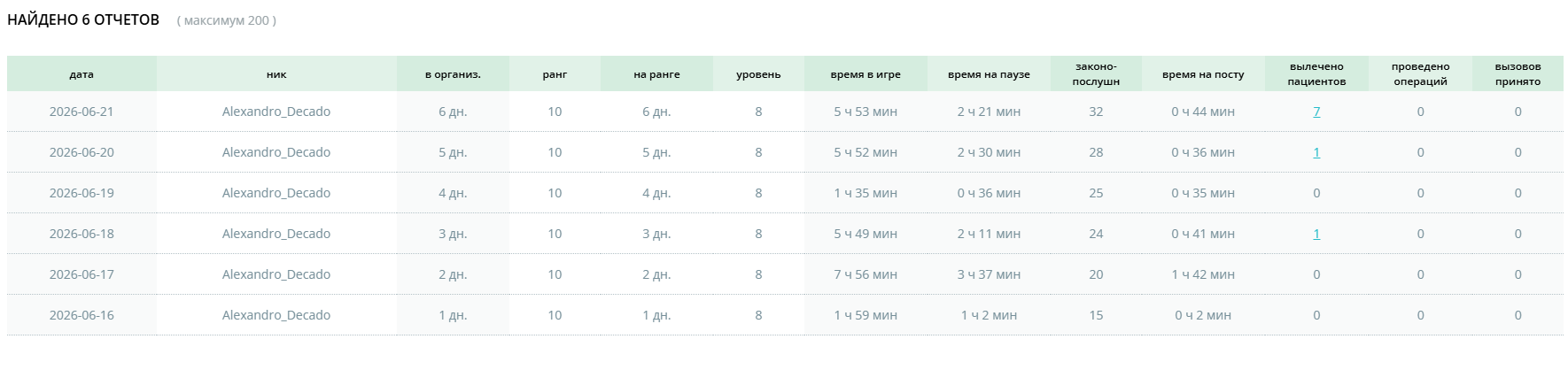Select the "проведено операций" column header
The height and width of the screenshot is (370, 1568).
[x=1420, y=73]
